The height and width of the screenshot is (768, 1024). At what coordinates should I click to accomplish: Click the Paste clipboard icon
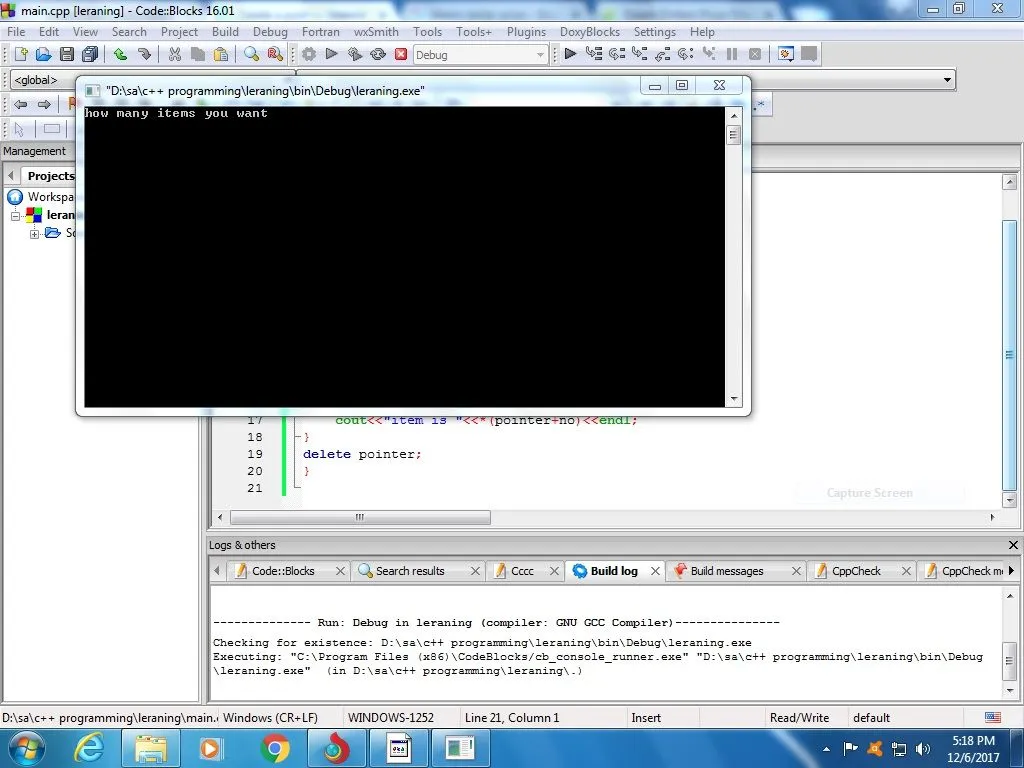pyautogui.click(x=221, y=54)
